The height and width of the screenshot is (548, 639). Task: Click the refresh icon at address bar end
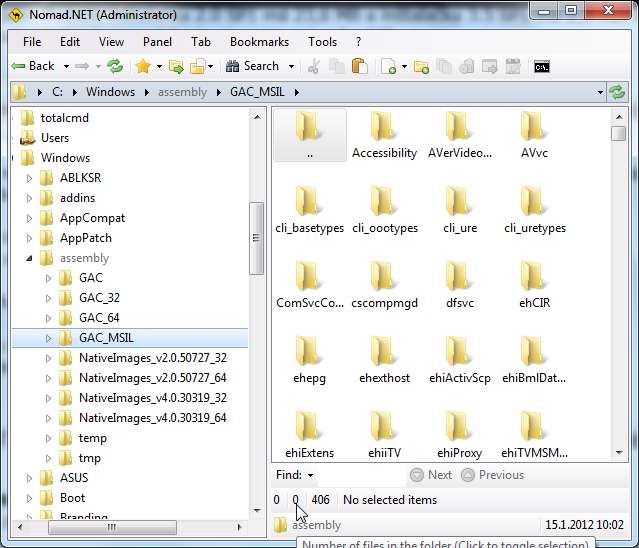click(x=617, y=92)
